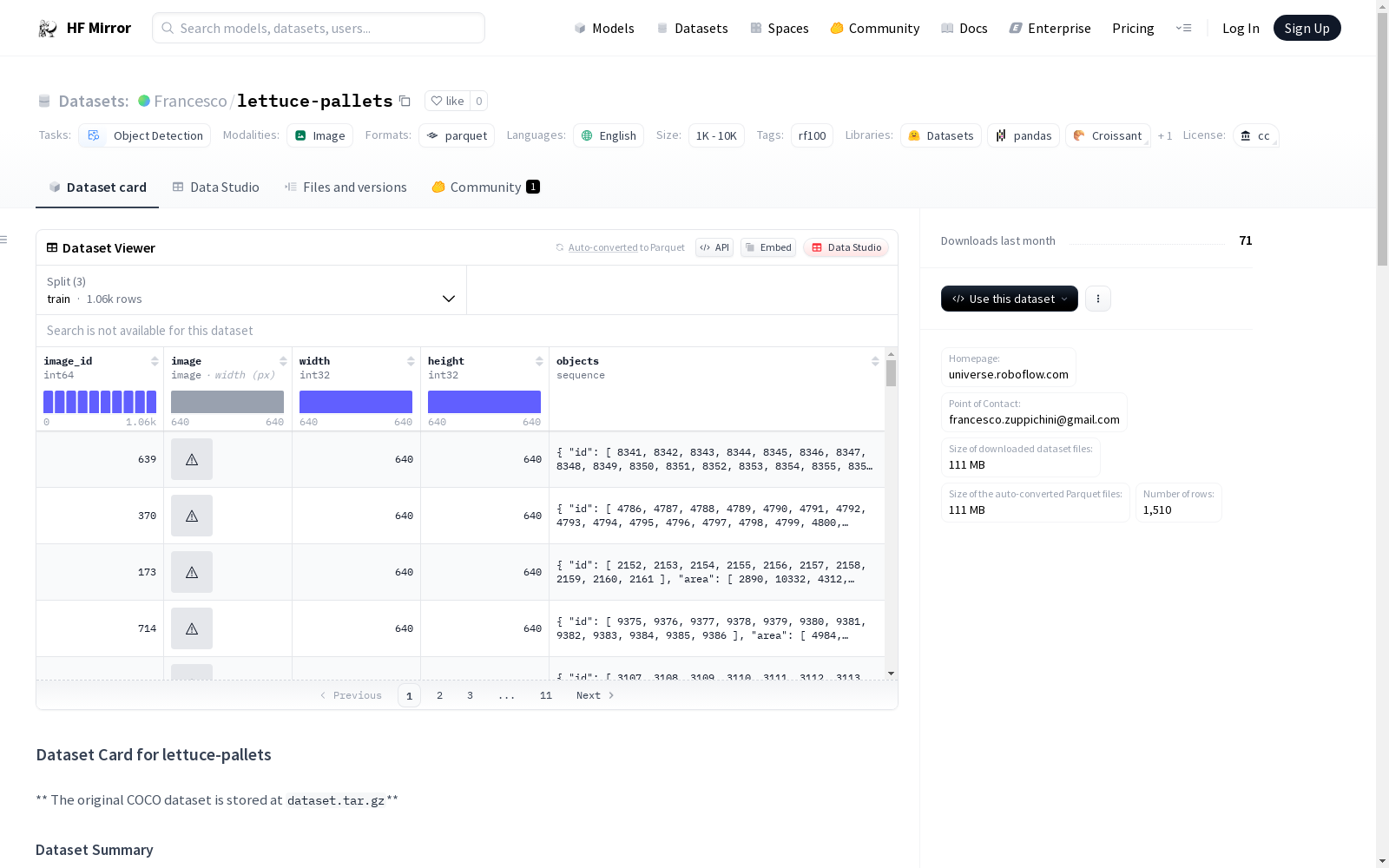Sort by image column arrows
This screenshot has width=1389, height=868.
coord(283,361)
